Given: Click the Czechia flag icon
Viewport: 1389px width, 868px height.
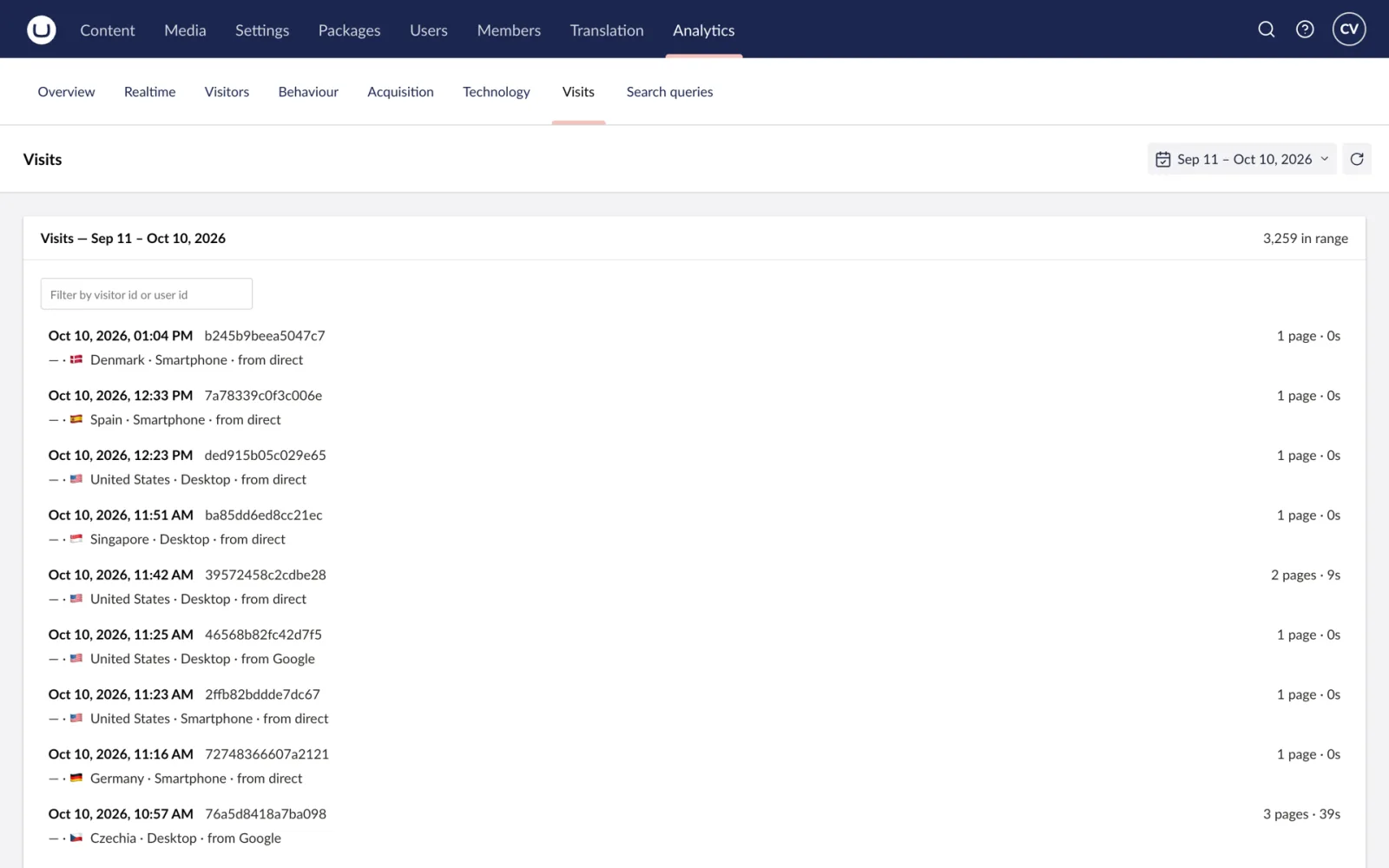Looking at the screenshot, I should pyautogui.click(x=76, y=838).
